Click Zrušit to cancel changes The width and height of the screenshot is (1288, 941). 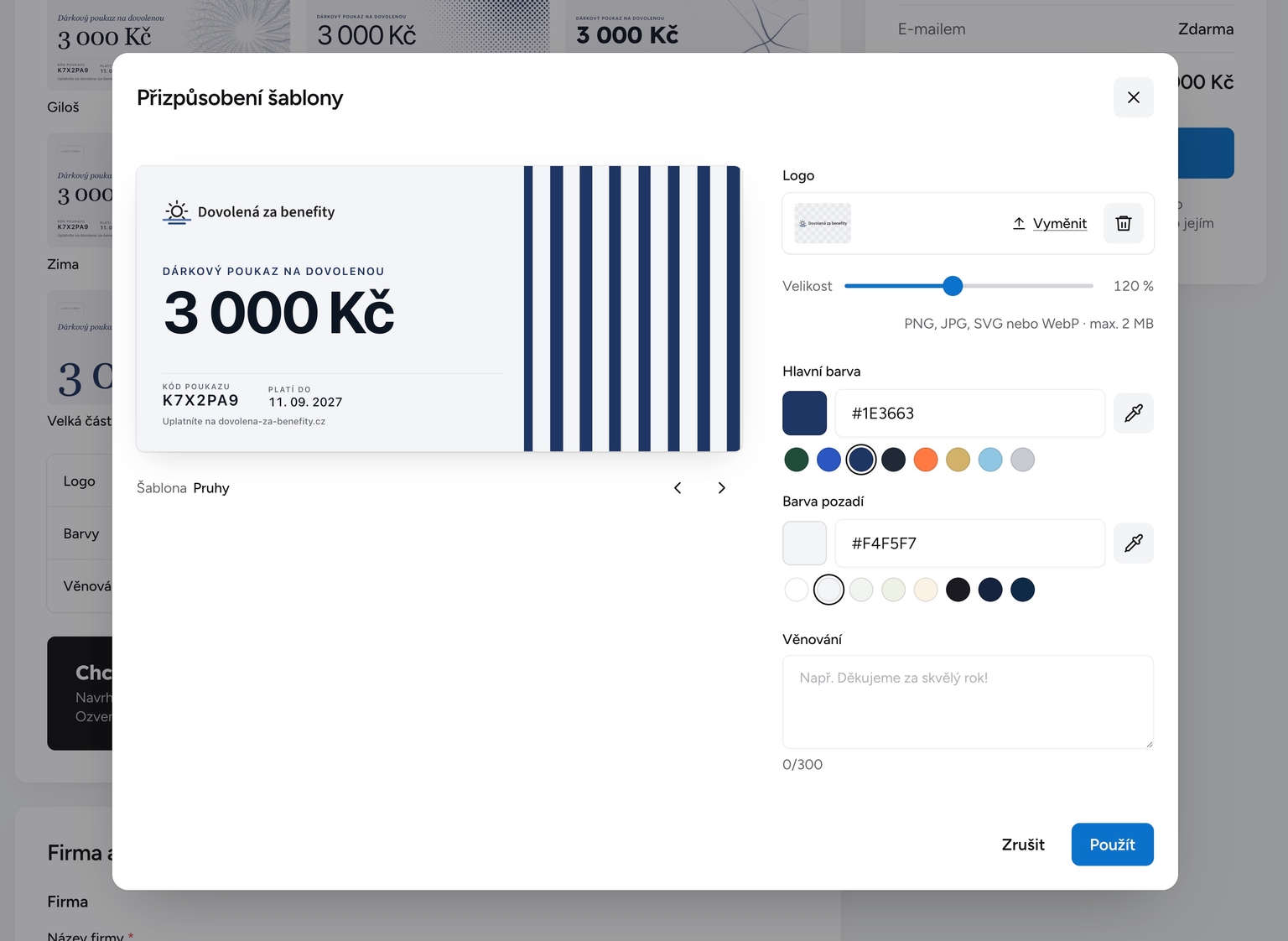pyautogui.click(x=1023, y=845)
